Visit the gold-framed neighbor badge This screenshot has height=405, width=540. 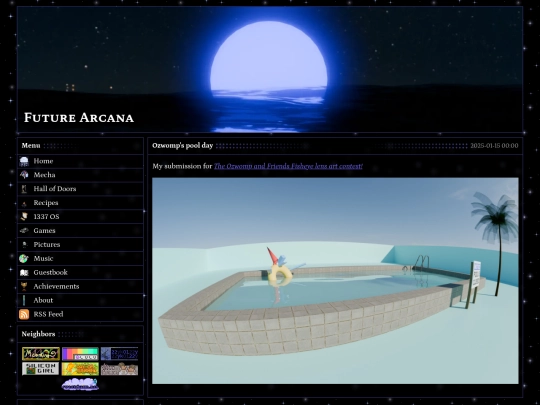tap(41, 354)
